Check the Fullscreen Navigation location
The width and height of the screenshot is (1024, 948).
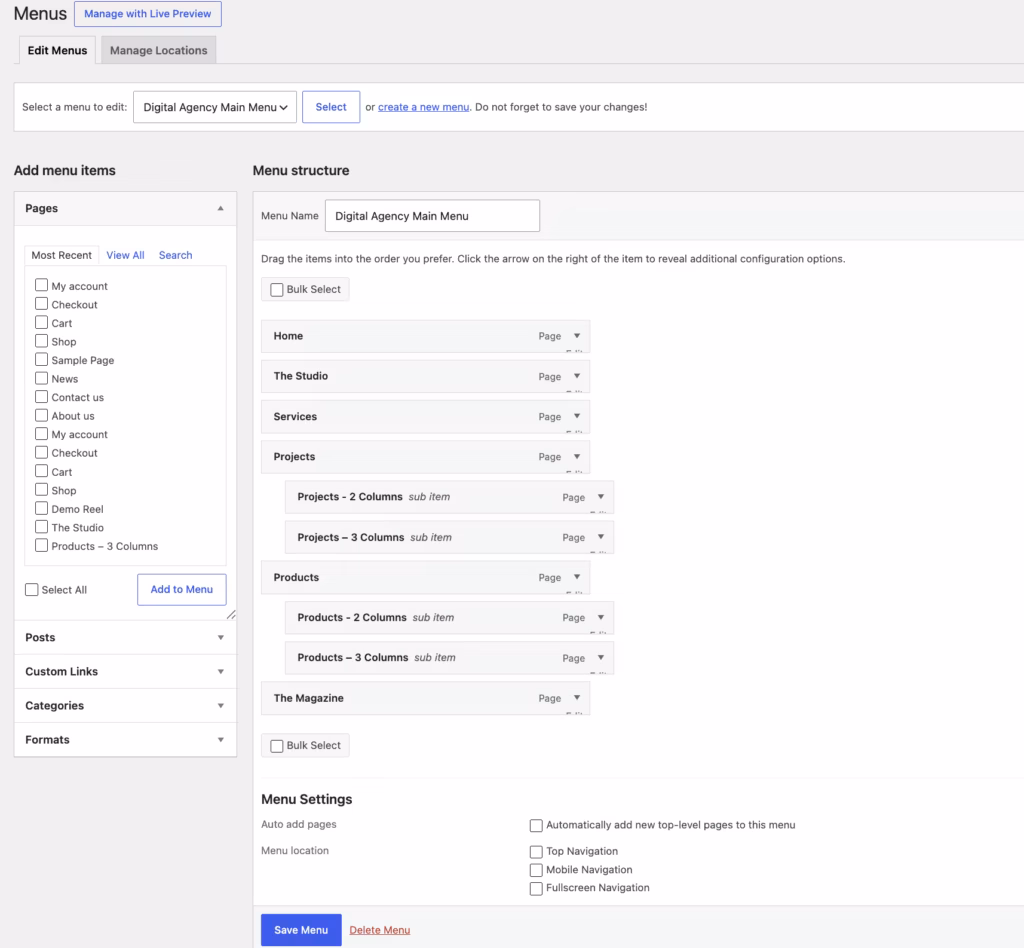pyautogui.click(x=536, y=888)
